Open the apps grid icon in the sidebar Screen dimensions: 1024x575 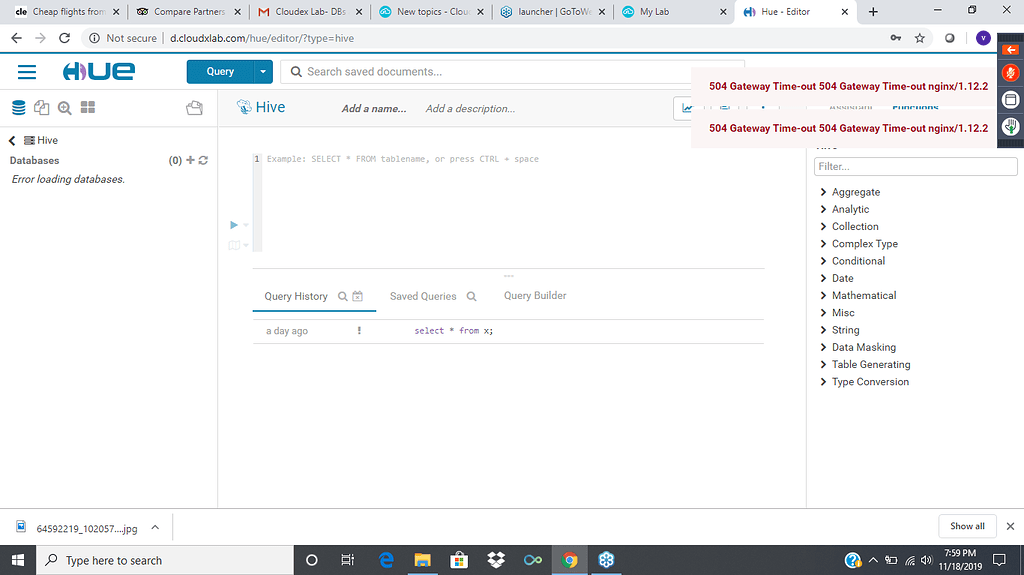point(88,107)
